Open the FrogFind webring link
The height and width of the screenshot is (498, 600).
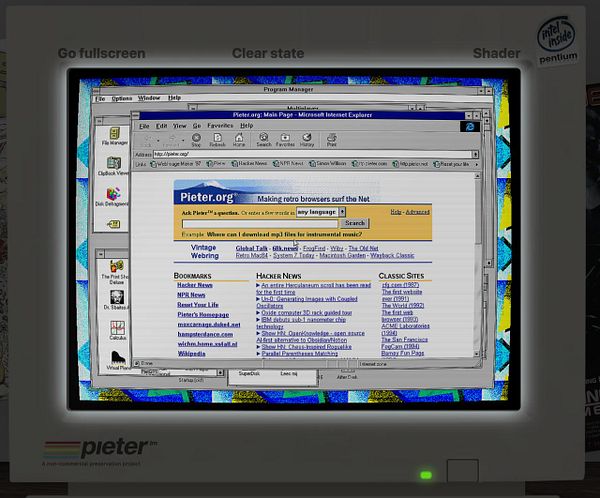(314, 248)
